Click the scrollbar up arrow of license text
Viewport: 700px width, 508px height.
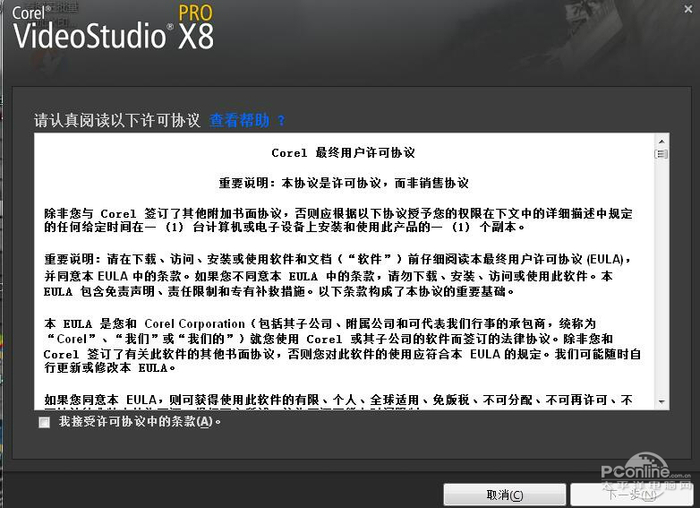click(x=661, y=142)
